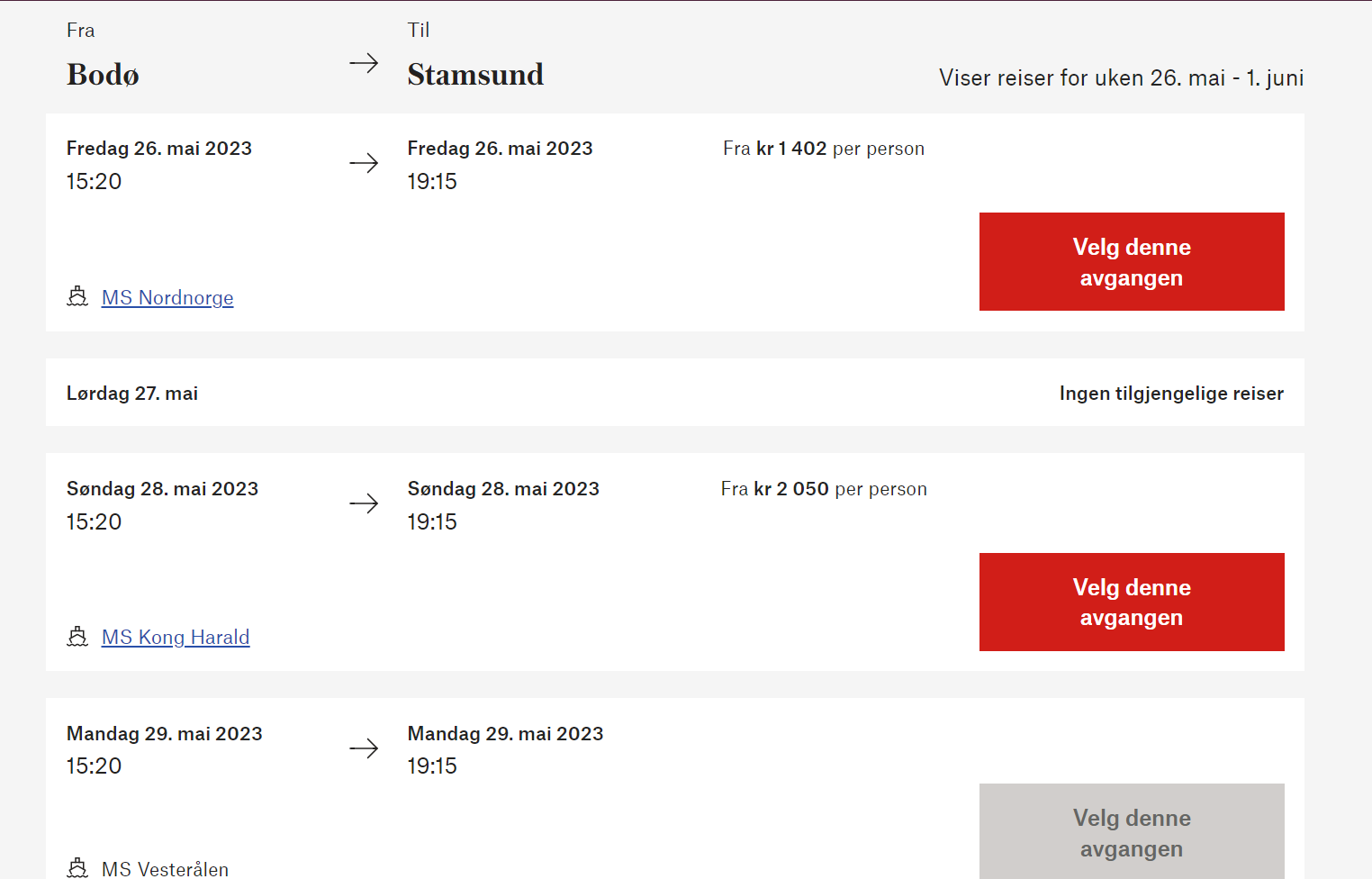This screenshot has width=1372, height=879.
Task: Click the arrow in the Søndag 28. mai row
Action: click(x=364, y=503)
